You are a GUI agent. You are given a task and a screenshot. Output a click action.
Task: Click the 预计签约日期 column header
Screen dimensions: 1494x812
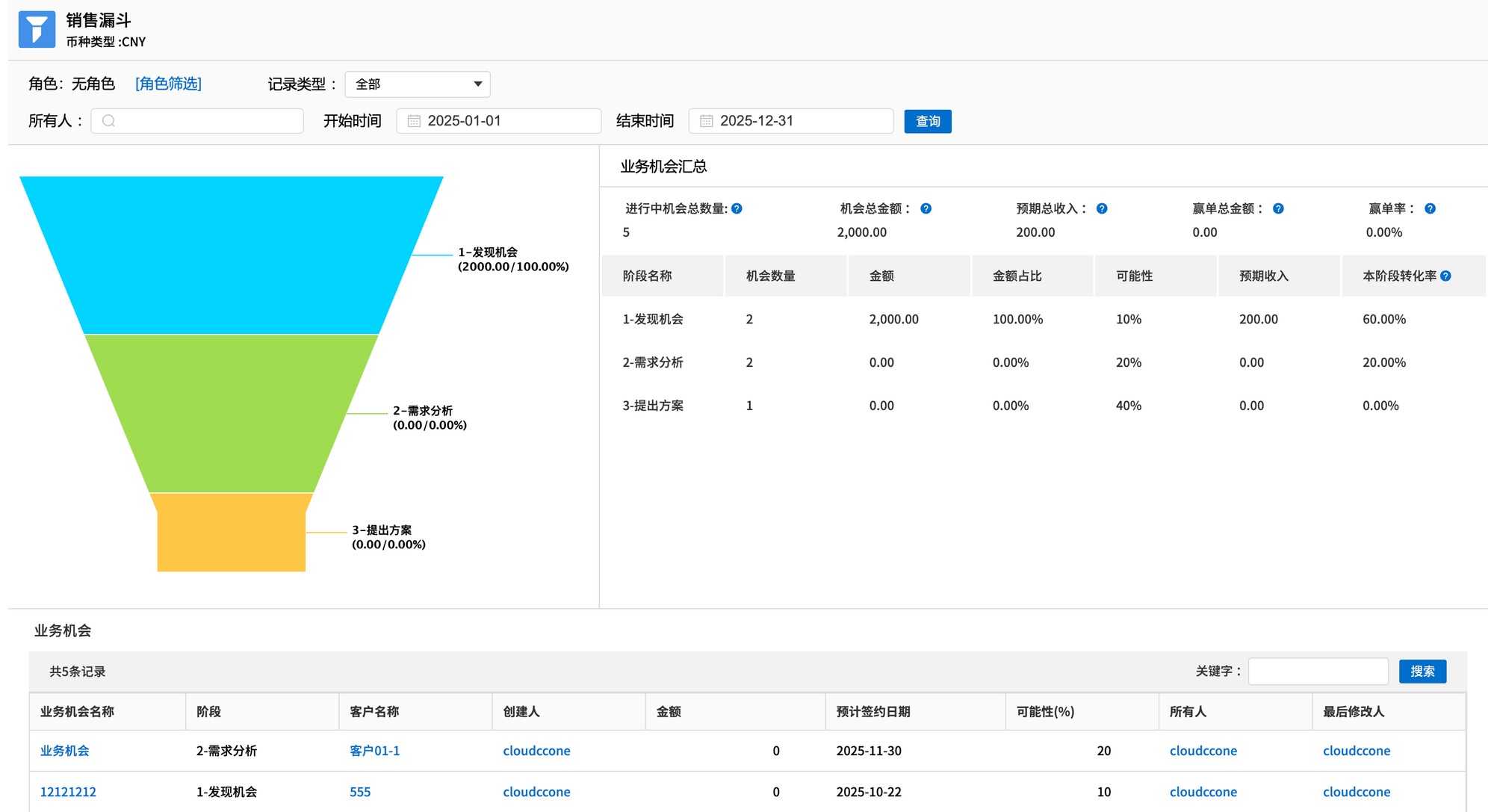pos(873,711)
